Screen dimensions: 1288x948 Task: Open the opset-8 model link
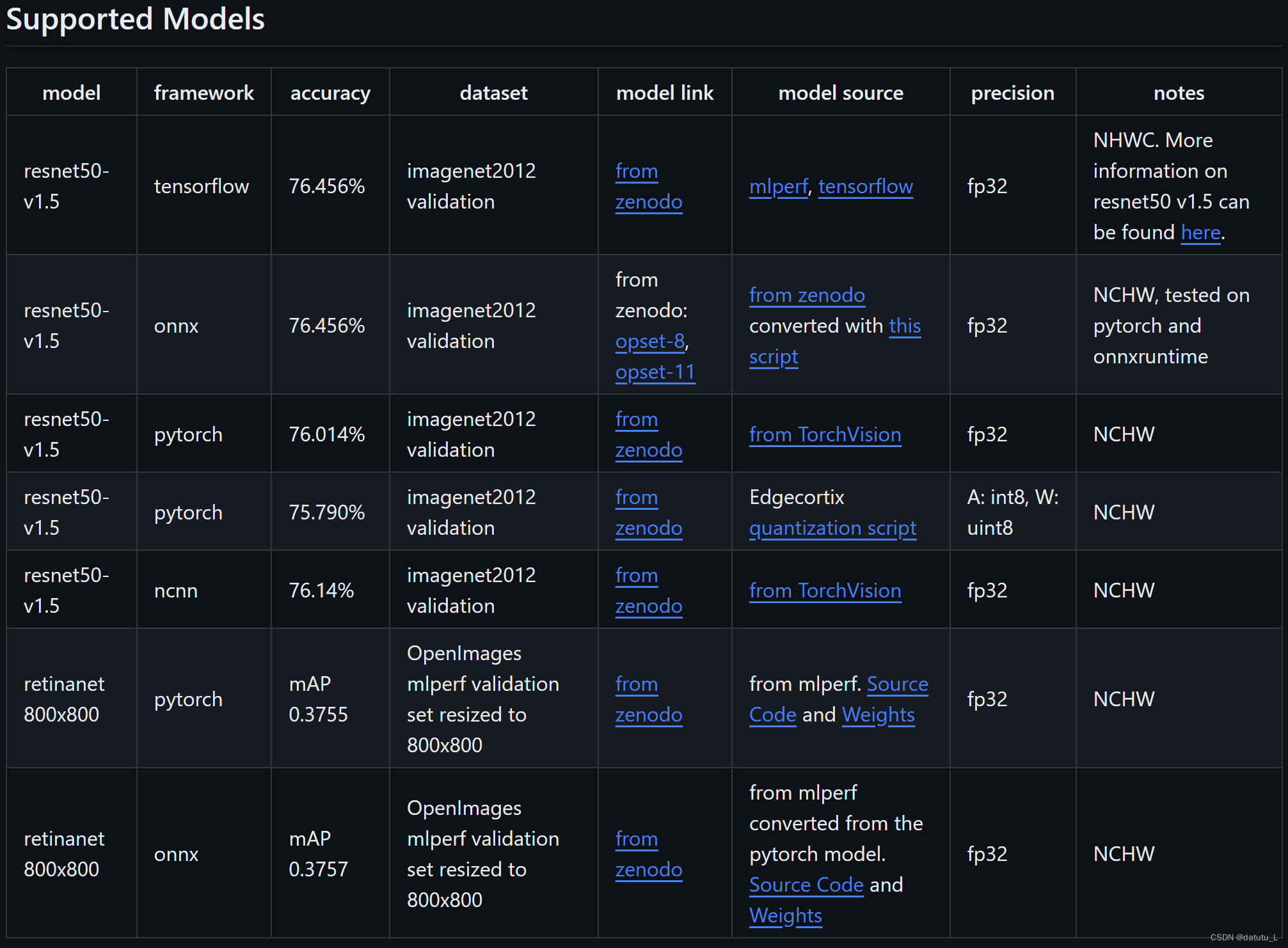649,341
